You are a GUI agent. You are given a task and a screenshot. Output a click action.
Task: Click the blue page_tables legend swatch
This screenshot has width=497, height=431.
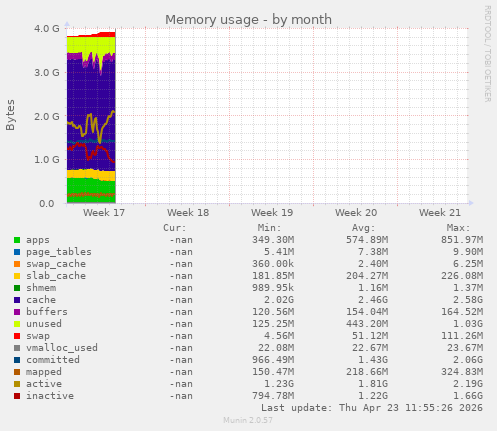17,252
